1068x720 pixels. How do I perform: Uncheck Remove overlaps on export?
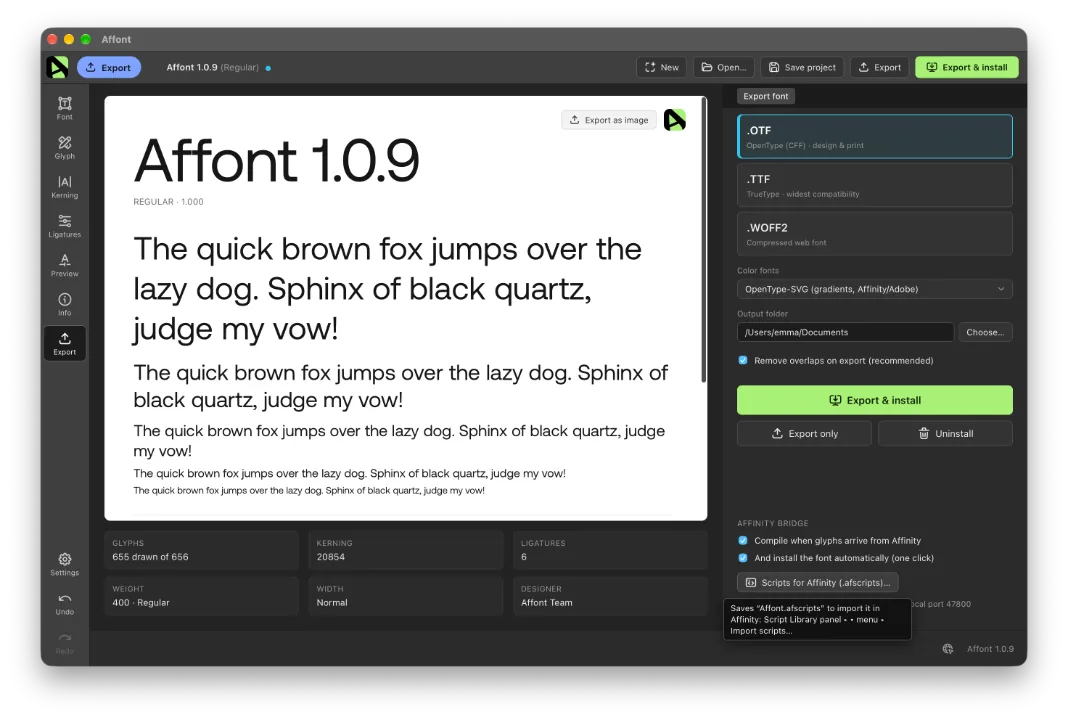click(x=743, y=360)
